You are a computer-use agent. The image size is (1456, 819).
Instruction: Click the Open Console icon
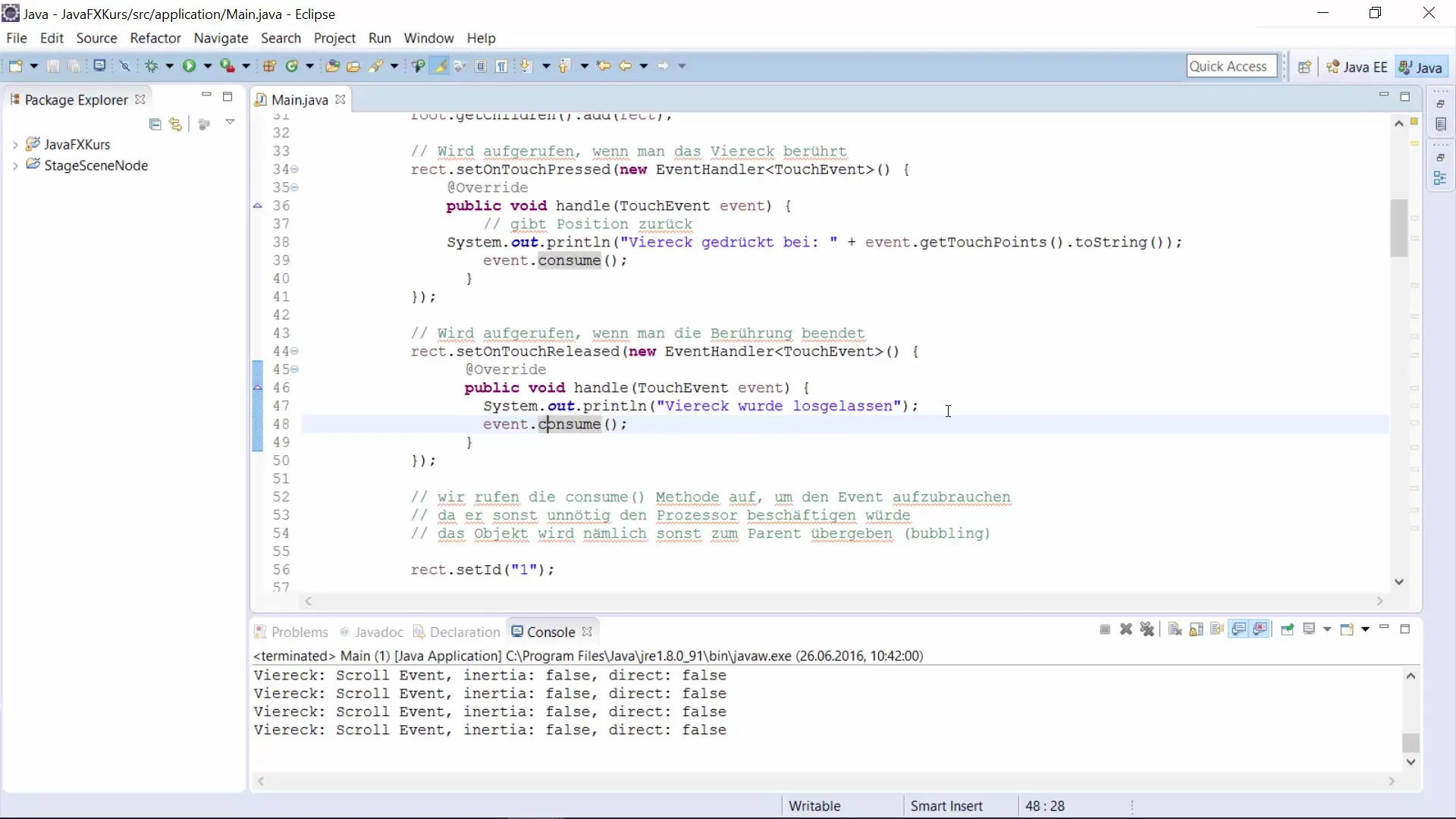(x=1347, y=629)
